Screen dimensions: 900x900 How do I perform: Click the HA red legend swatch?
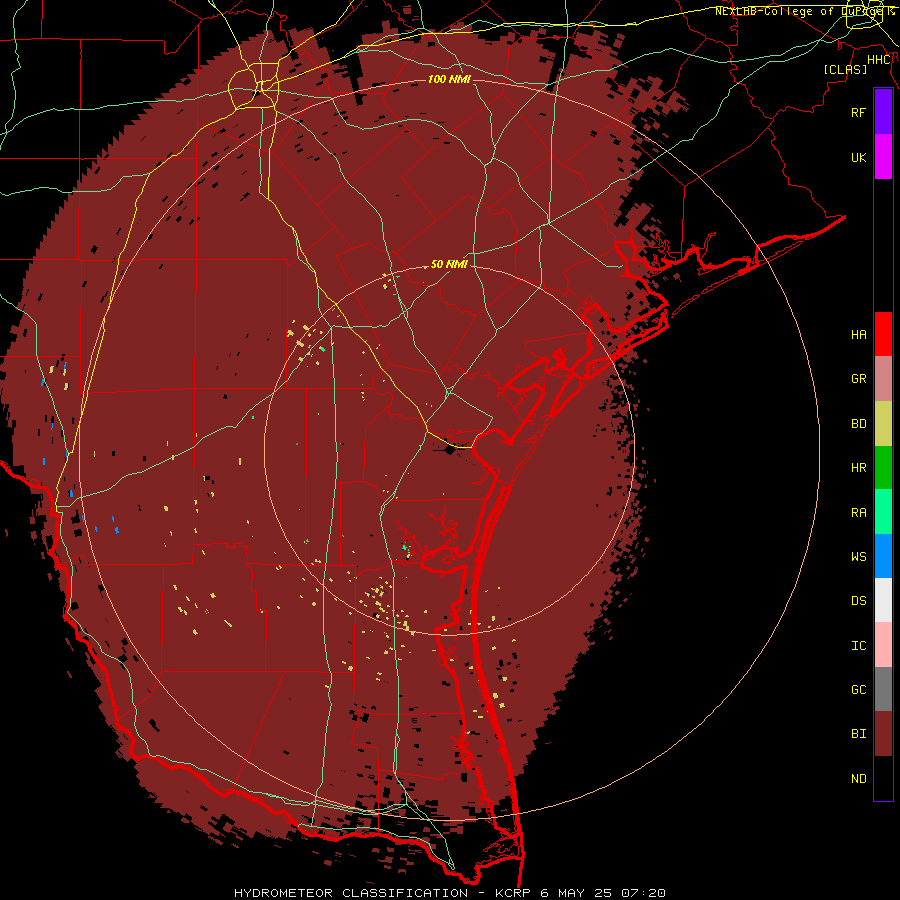click(x=883, y=334)
